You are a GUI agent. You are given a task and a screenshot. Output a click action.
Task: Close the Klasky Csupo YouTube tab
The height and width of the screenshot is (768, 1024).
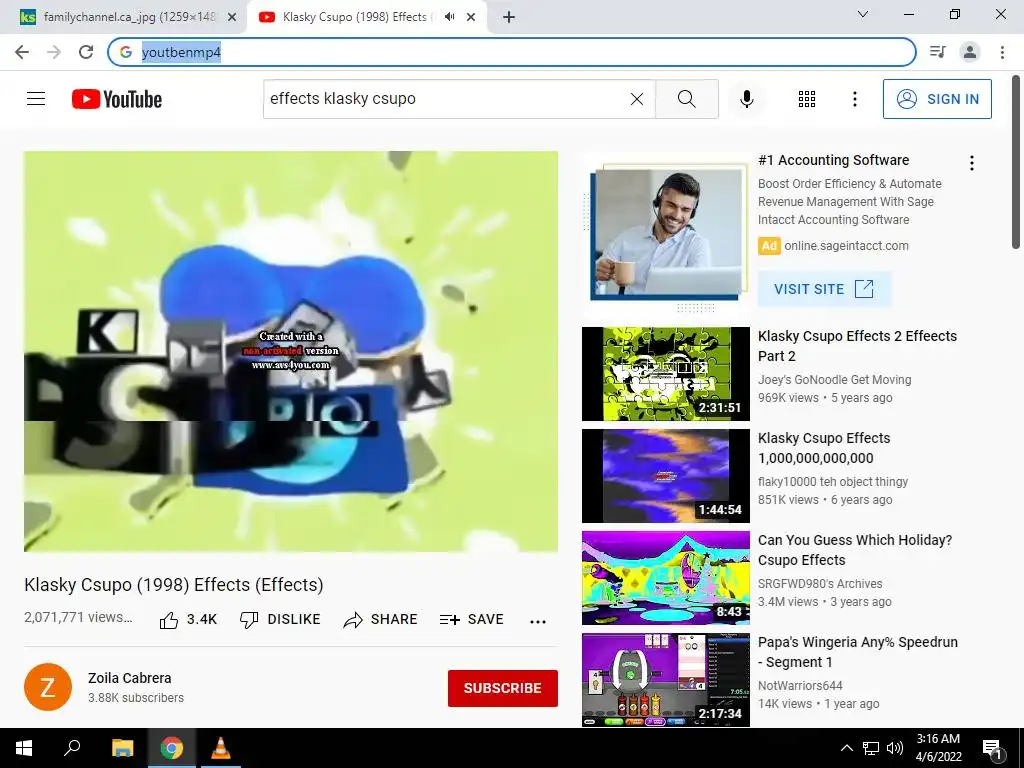pyautogui.click(x=471, y=17)
